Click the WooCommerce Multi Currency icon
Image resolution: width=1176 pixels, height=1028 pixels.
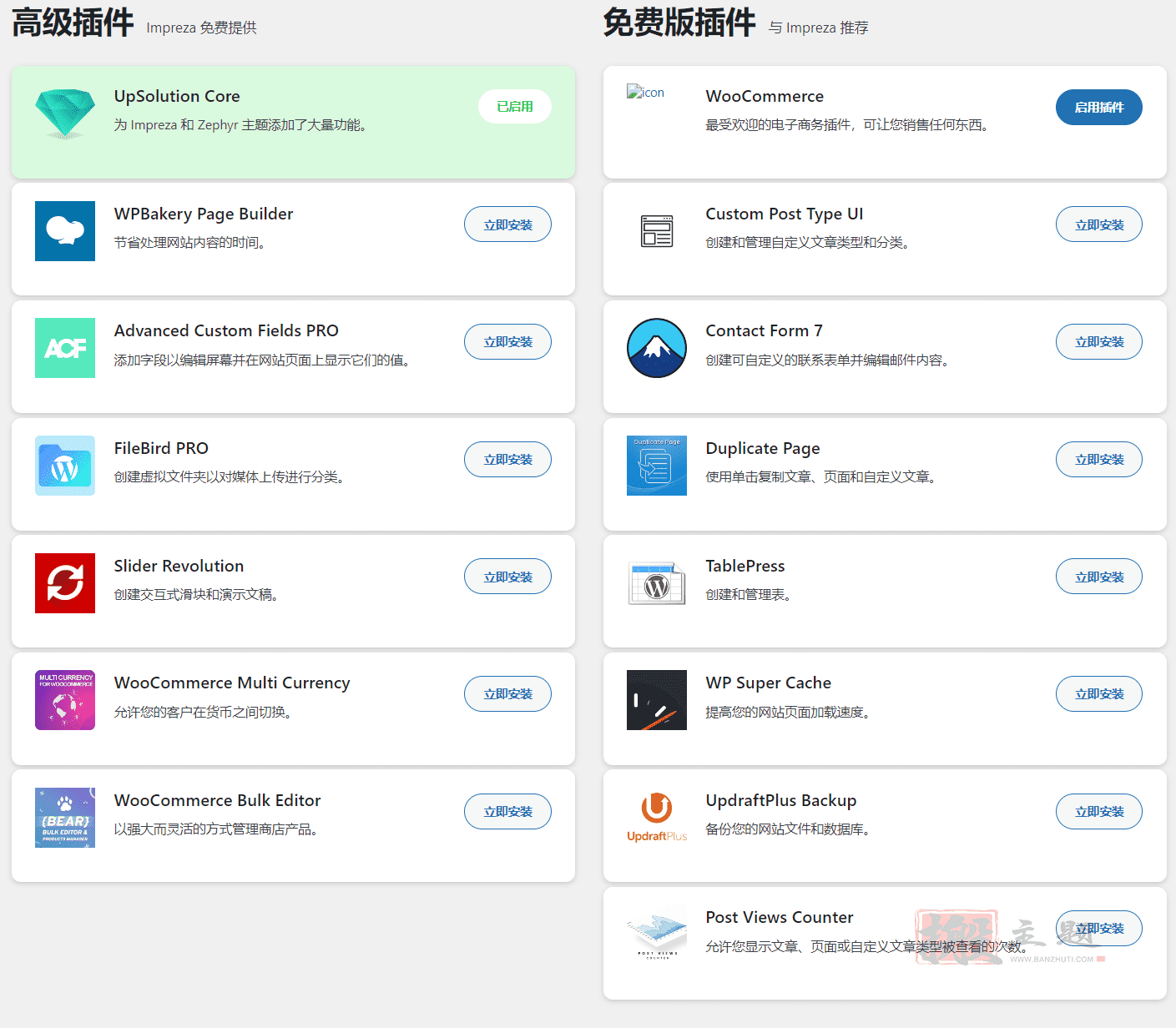[65, 700]
